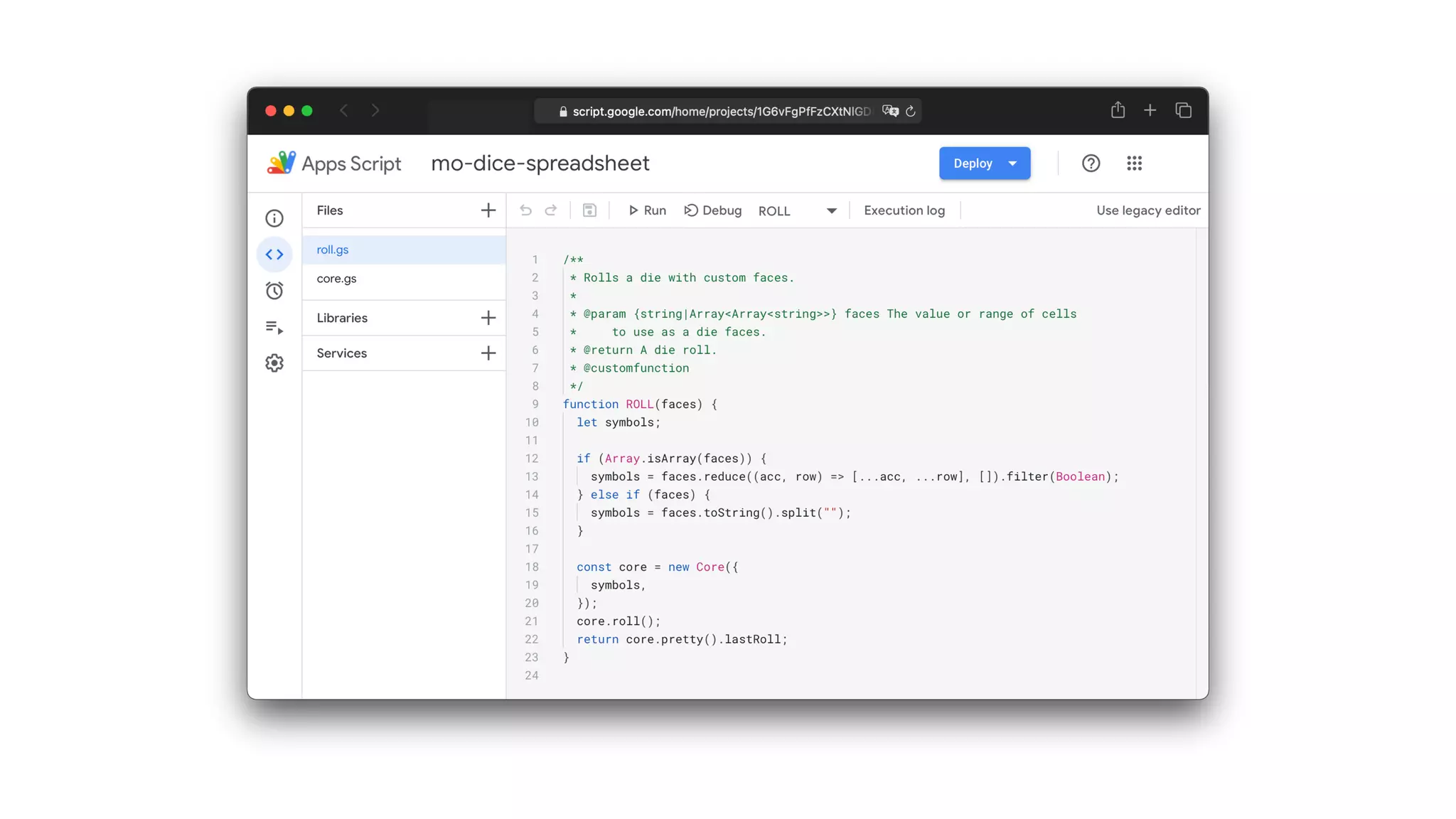This screenshot has width=1456, height=819.
Task: Open Project Settings gear icon
Action: pos(274,363)
